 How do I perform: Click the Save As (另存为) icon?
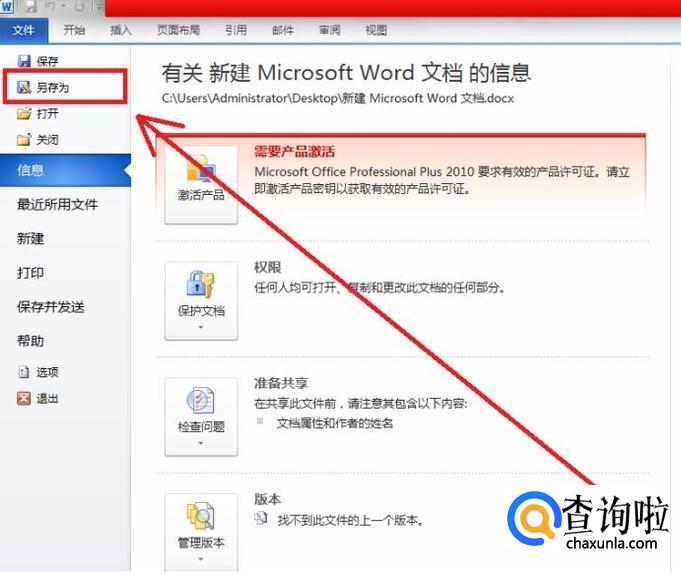pos(24,87)
